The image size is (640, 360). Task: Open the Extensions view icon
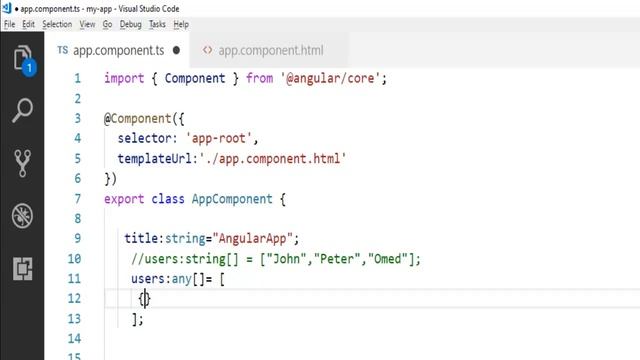[x=22, y=268]
